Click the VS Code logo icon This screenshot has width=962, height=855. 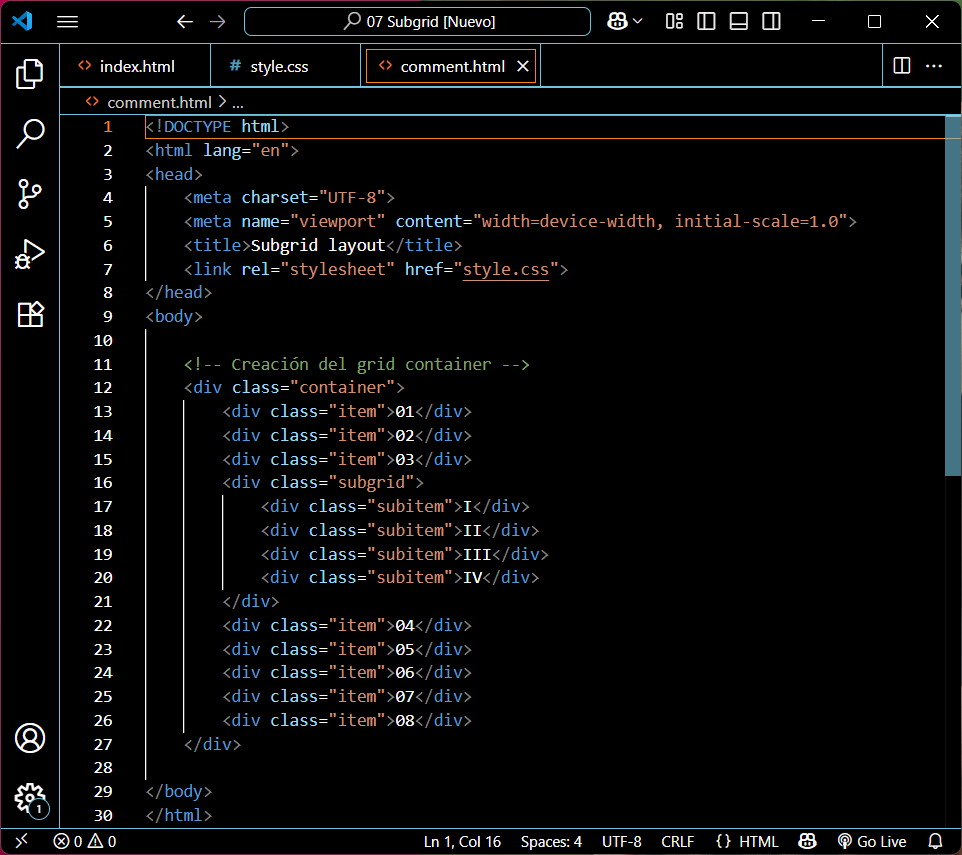point(22,21)
